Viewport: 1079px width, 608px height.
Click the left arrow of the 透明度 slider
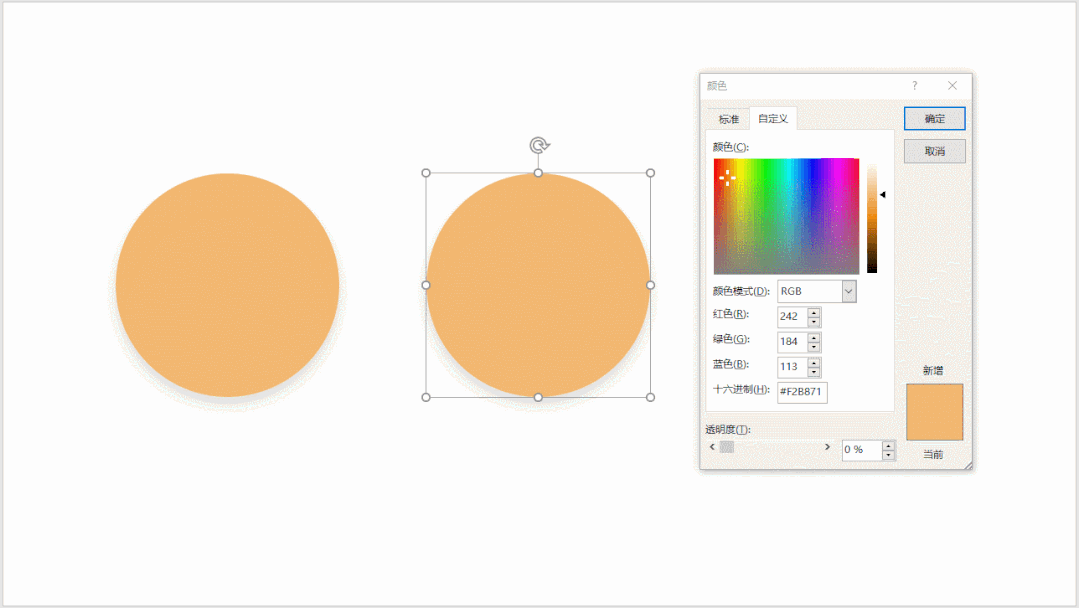tap(712, 447)
